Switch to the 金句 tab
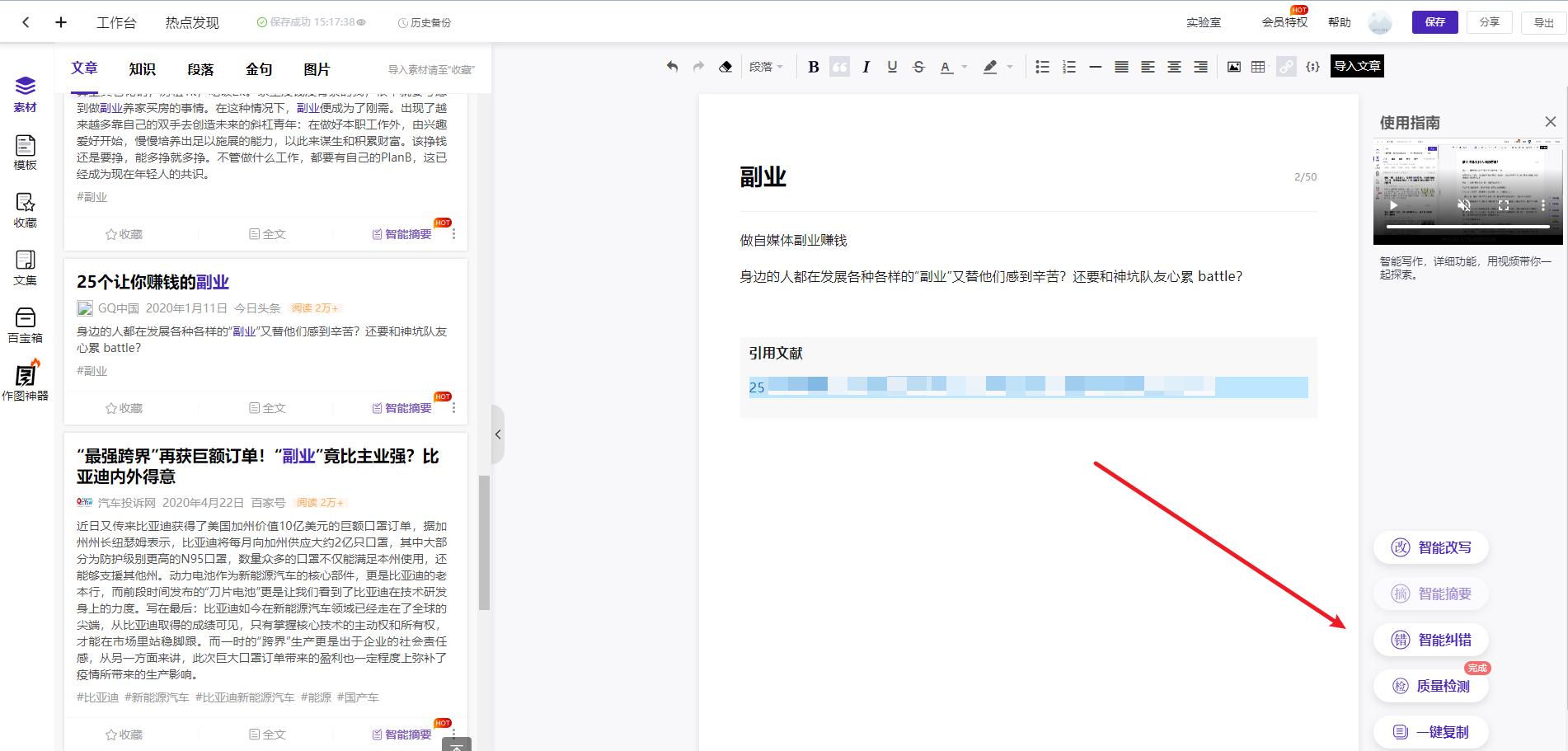The width and height of the screenshot is (1568, 751). click(258, 69)
